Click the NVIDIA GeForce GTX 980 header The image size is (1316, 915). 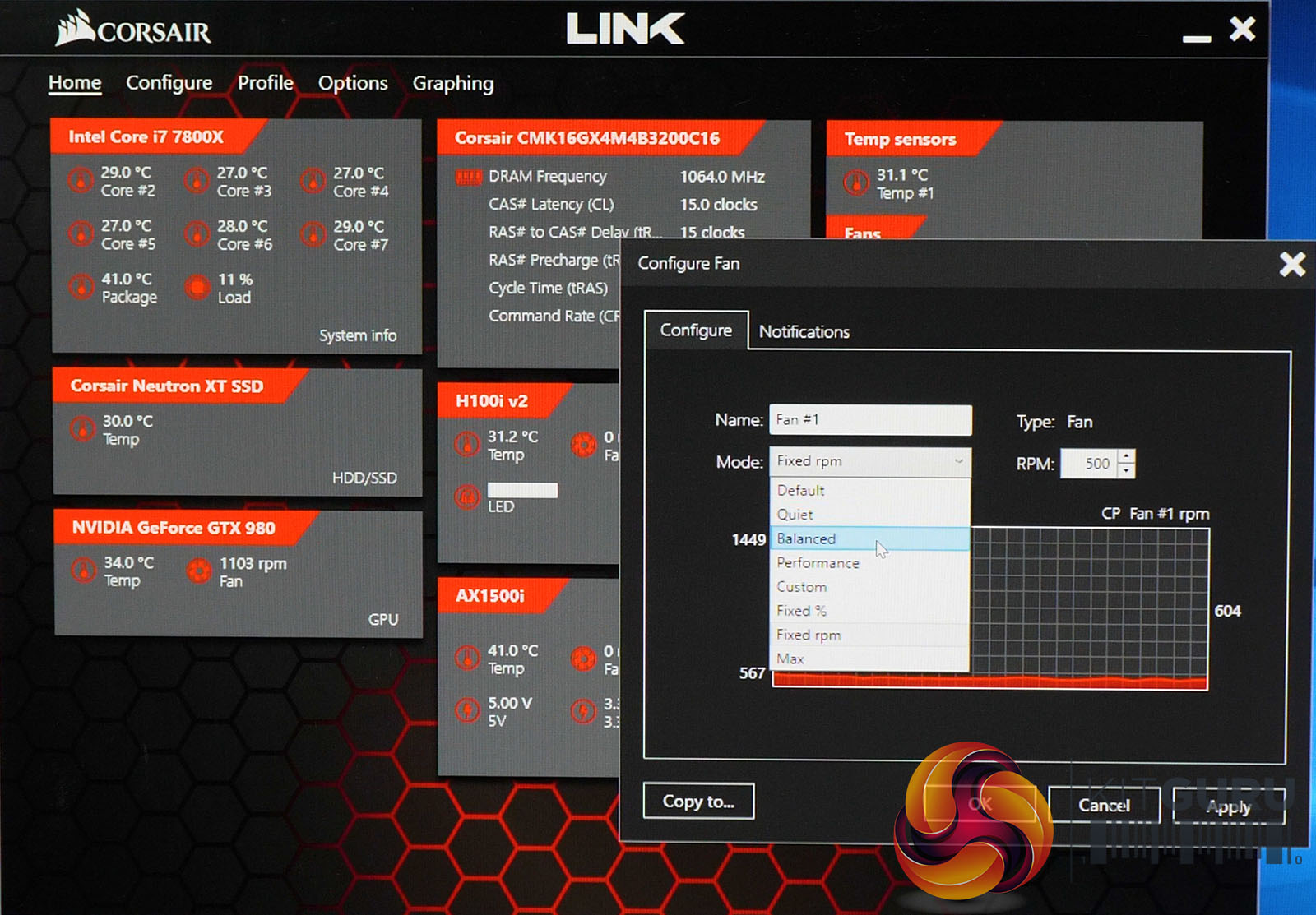174,527
